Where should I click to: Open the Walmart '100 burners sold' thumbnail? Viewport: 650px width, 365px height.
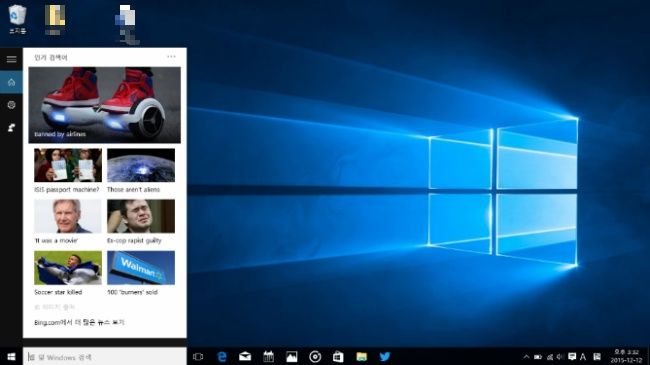pos(141,268)
